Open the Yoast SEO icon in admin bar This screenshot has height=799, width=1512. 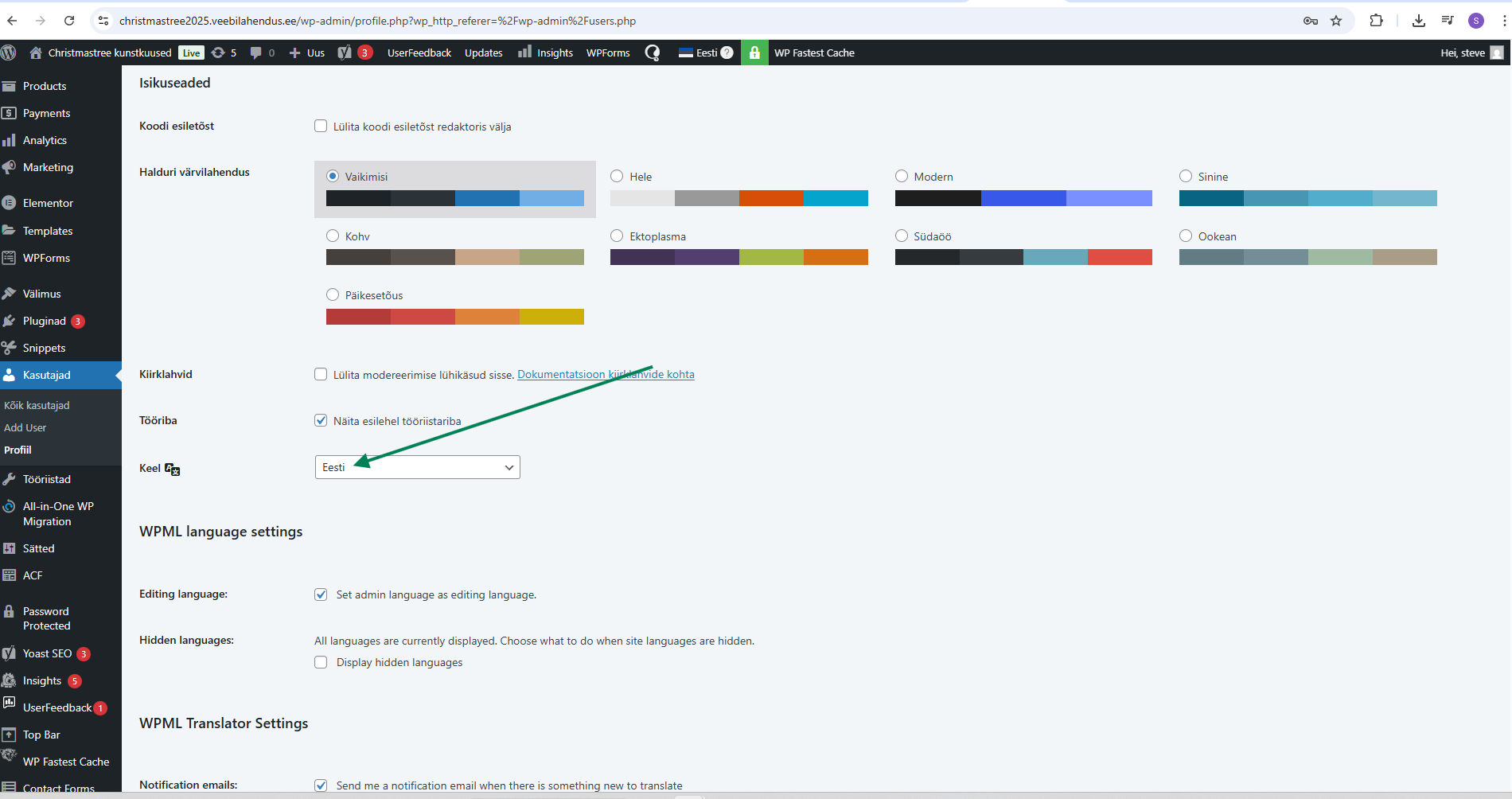click(x=345, y=53)
